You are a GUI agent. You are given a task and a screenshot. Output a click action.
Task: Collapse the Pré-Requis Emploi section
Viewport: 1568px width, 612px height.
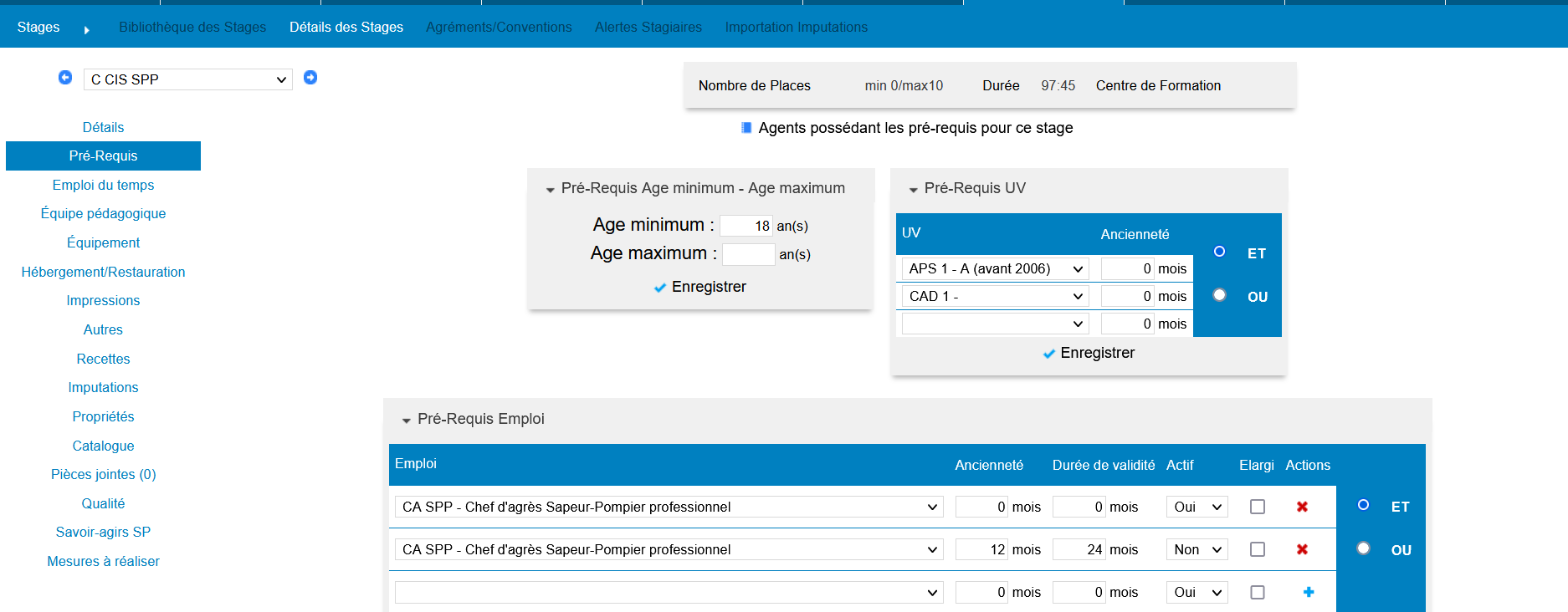point(407,420)
